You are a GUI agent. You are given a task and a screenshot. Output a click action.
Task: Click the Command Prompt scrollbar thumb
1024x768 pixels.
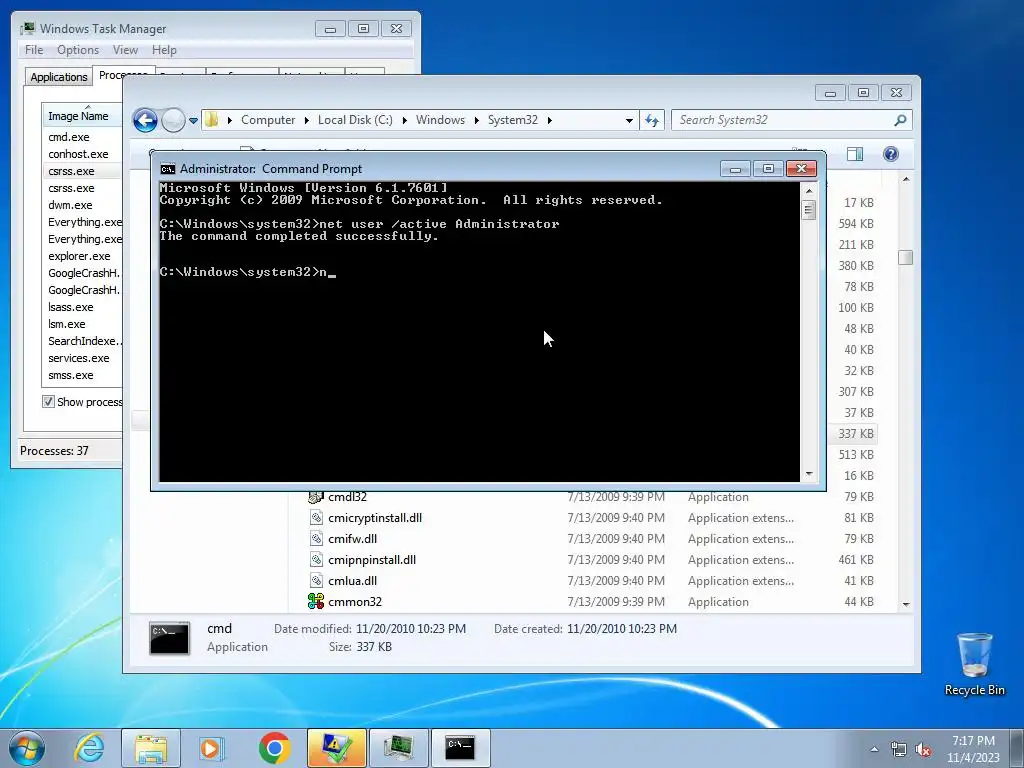[809, 210]
